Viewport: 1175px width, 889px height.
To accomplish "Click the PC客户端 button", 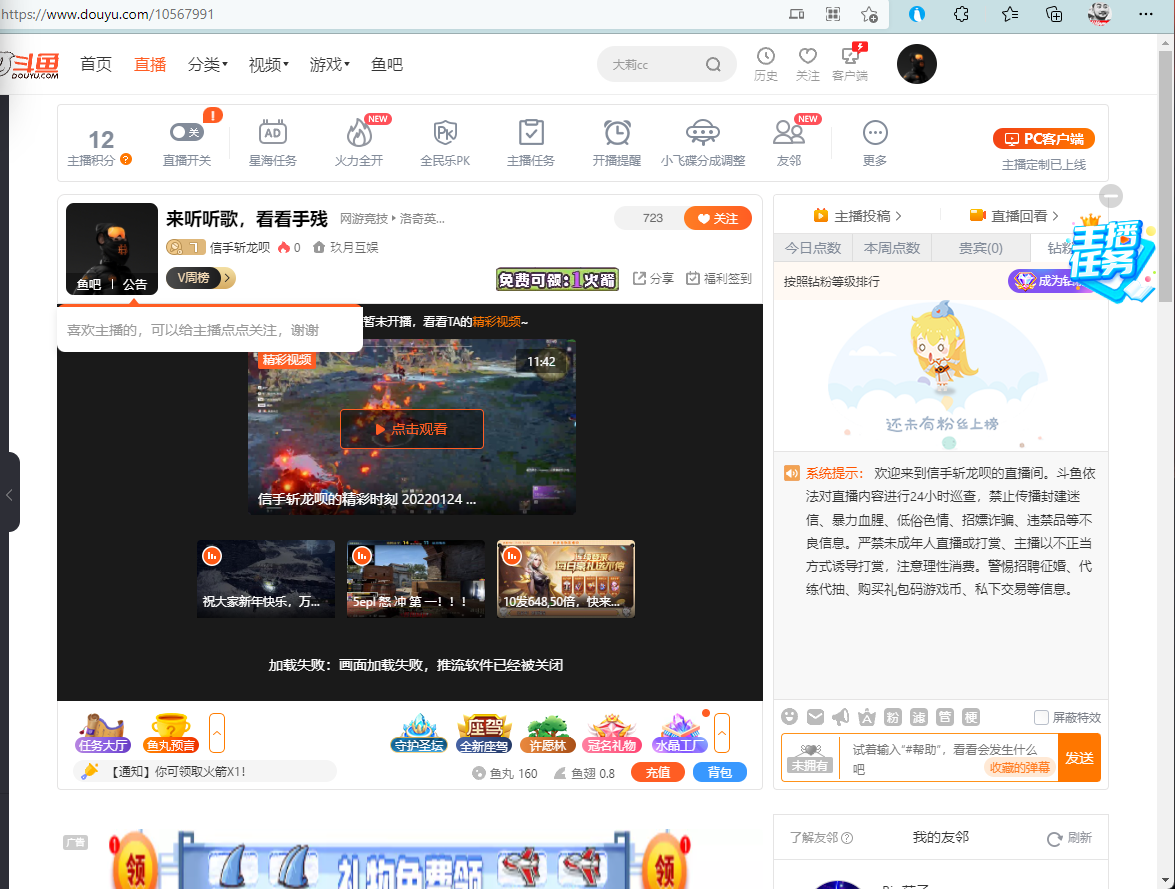I will click(1044, 139).
